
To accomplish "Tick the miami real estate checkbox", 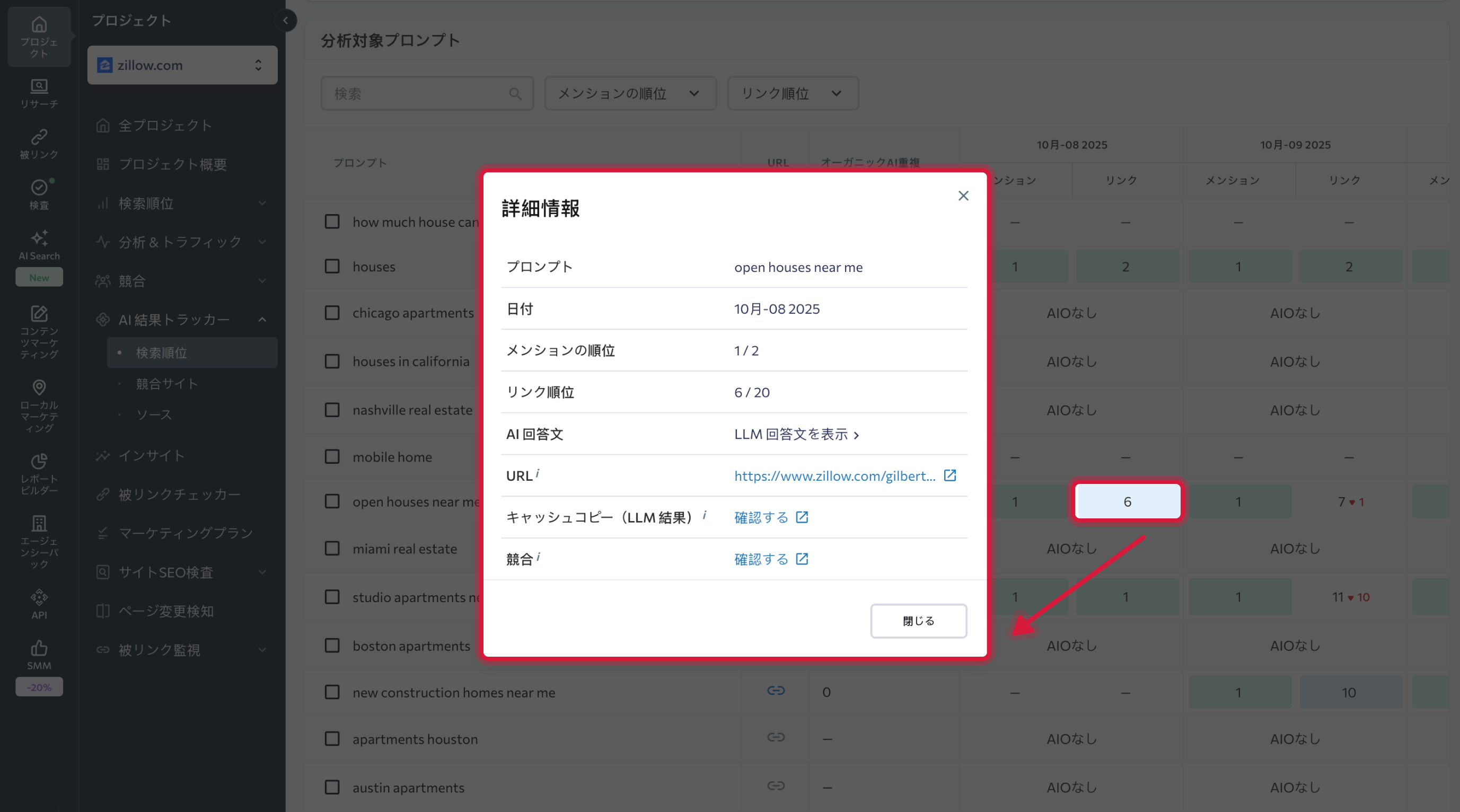I will 333,548.
